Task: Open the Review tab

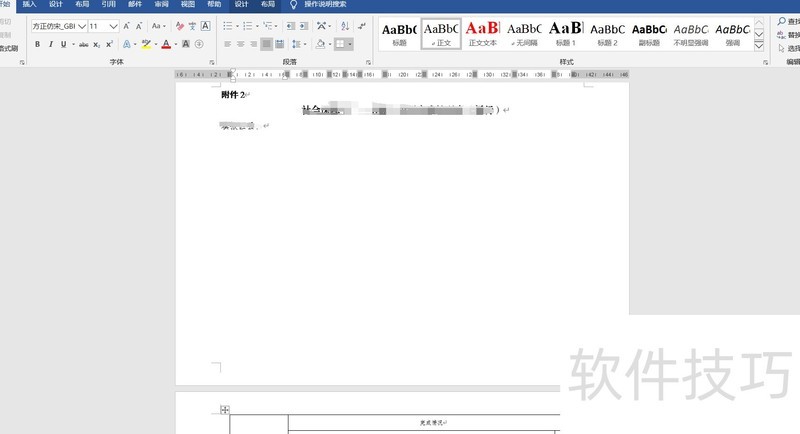Action: 162,4
